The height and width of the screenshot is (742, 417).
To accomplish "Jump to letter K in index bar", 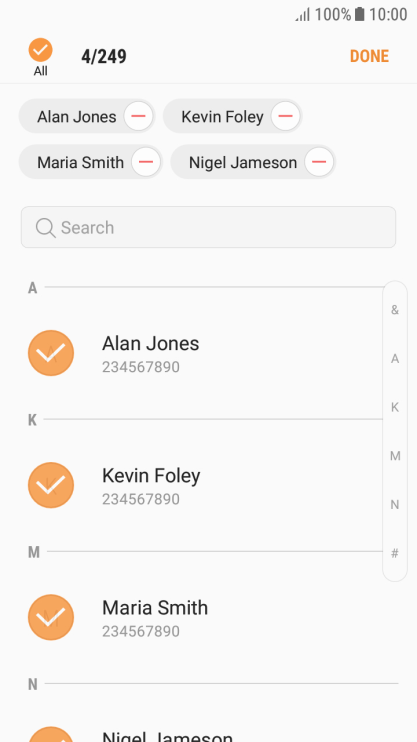I will [395, 407].
